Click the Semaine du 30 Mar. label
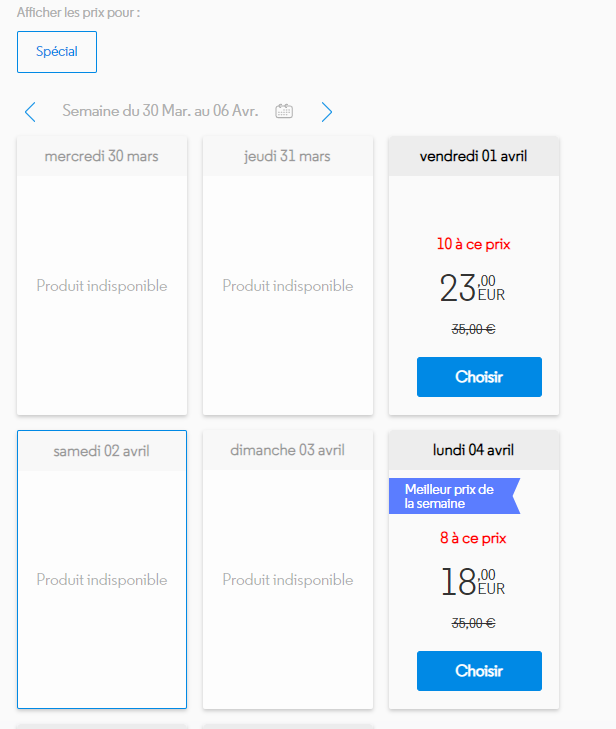Screen dimensions: 616x729 (160, 112)
